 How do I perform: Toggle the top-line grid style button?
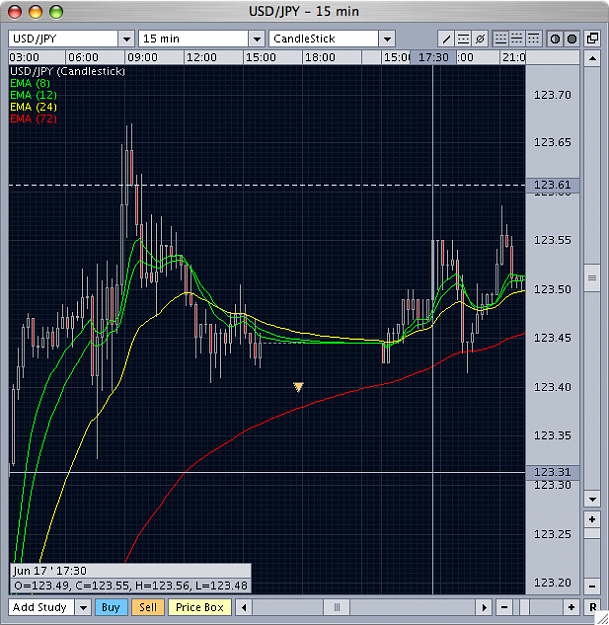[x=534, y=39]
